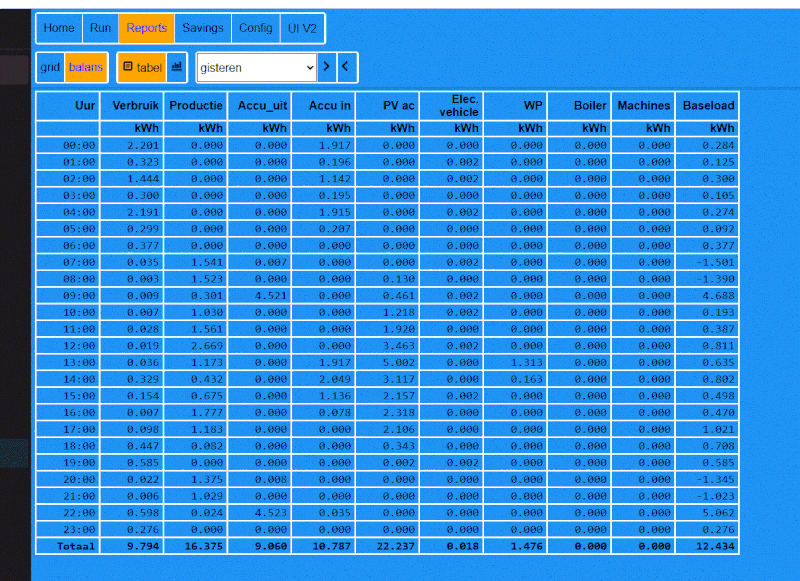The height and width of the screenshot is (581, 800).
Task: Click the Verbruik column header
Action: coord(132,106)
